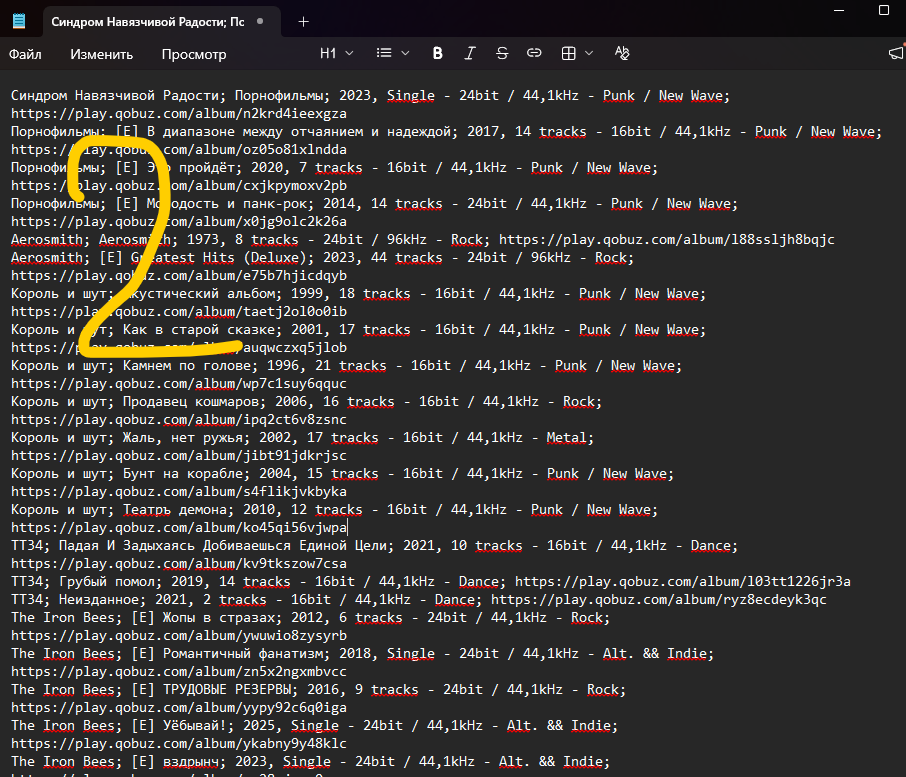Add a new tab with the plus button

pyautogui.click(x=304, y=21)
